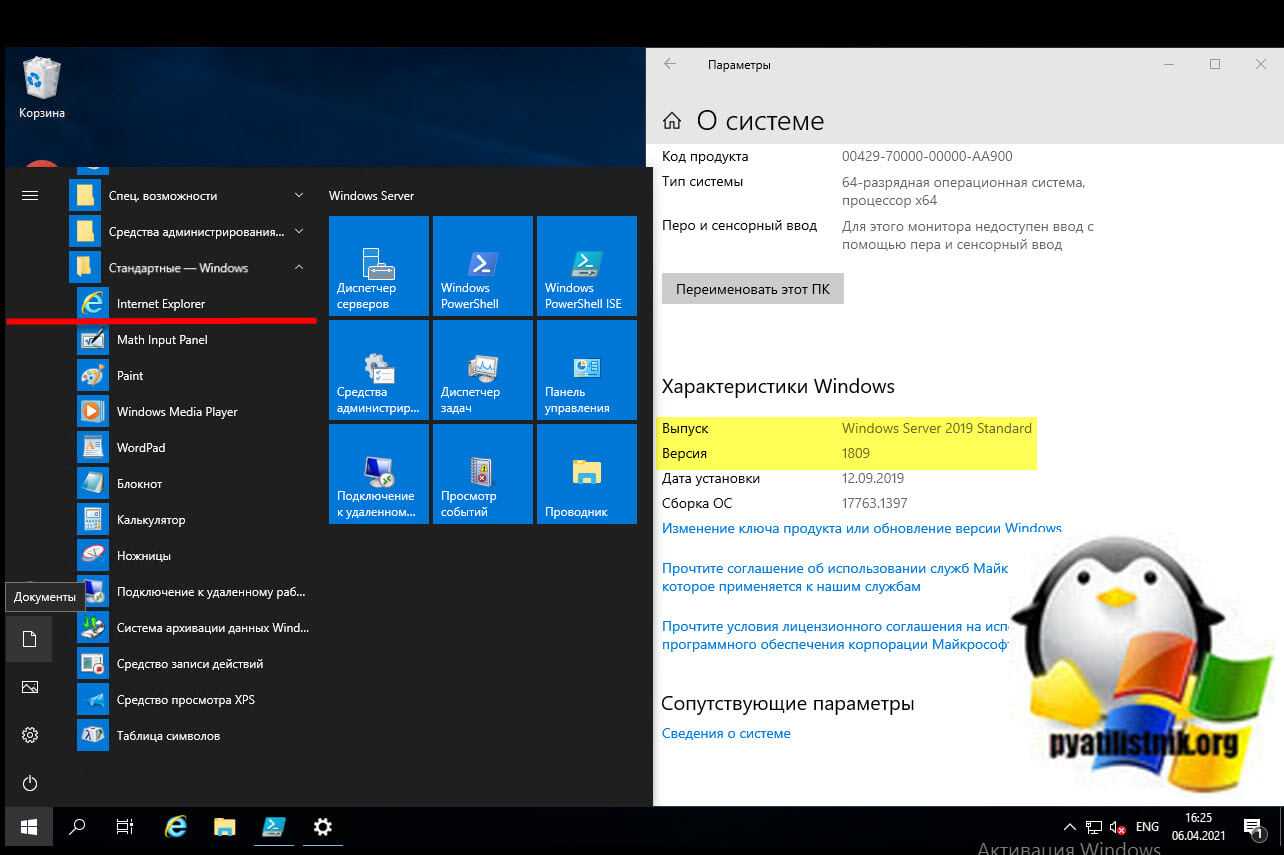Open Ножницы snipping tool
The image size is (1284, 855).
coord(193,555)
